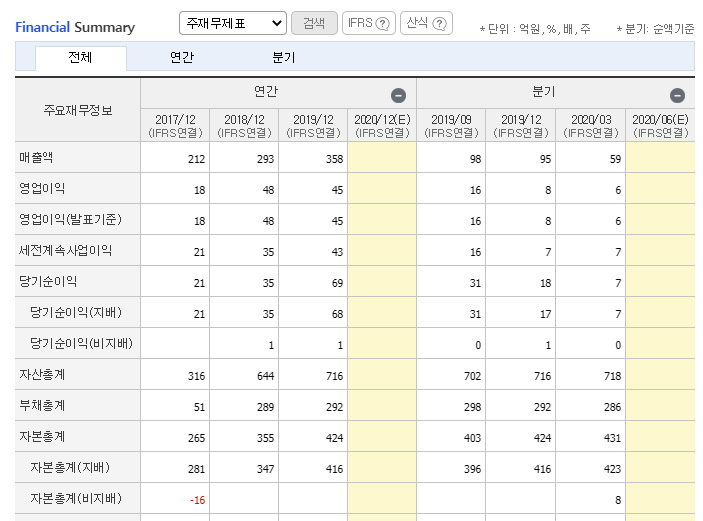The height and width of the screenshot is (521, 703).
Task: Click 당기순이익(지배) value 68
Action: 337,314
